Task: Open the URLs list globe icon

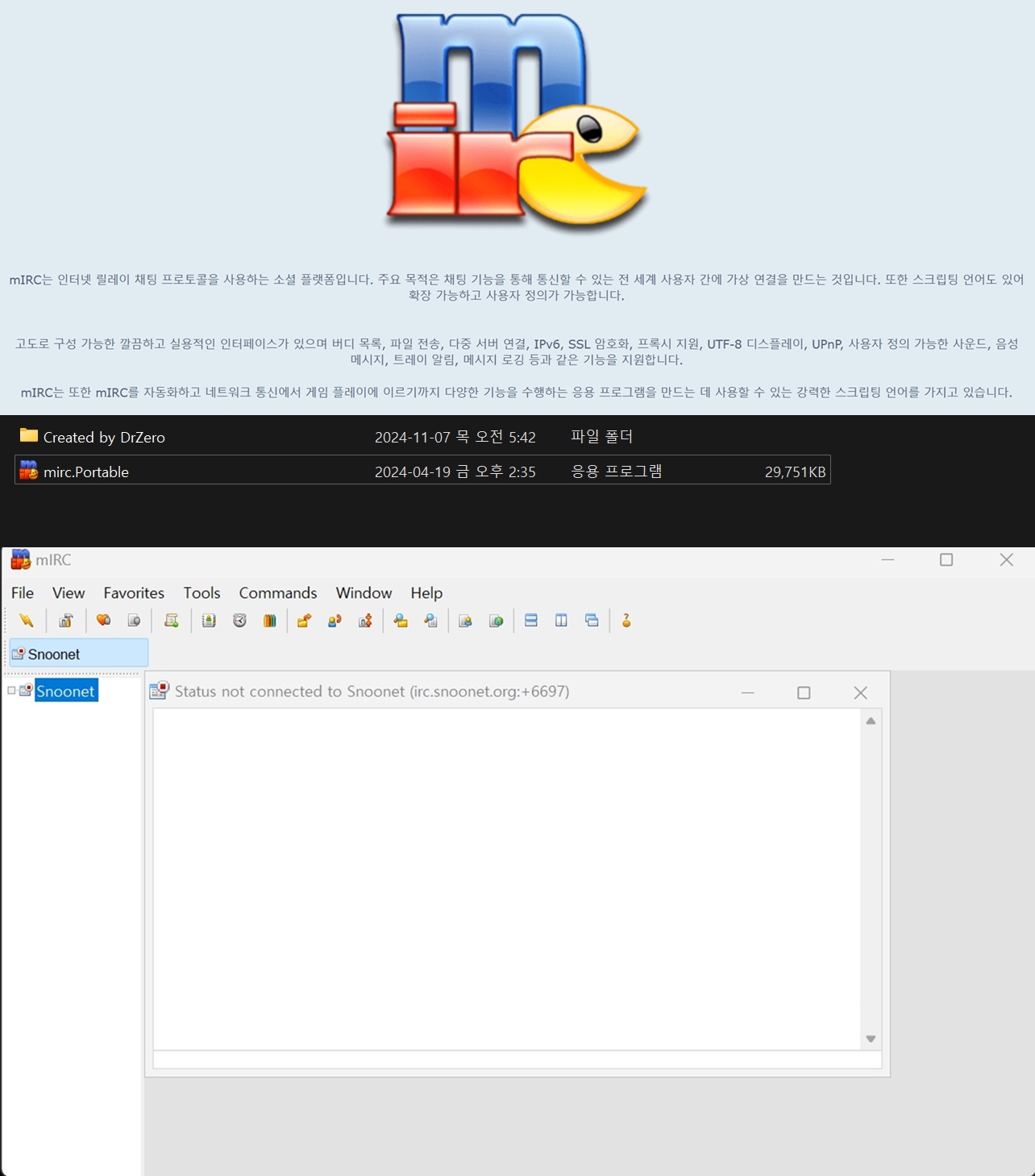Action: [496, 620]
